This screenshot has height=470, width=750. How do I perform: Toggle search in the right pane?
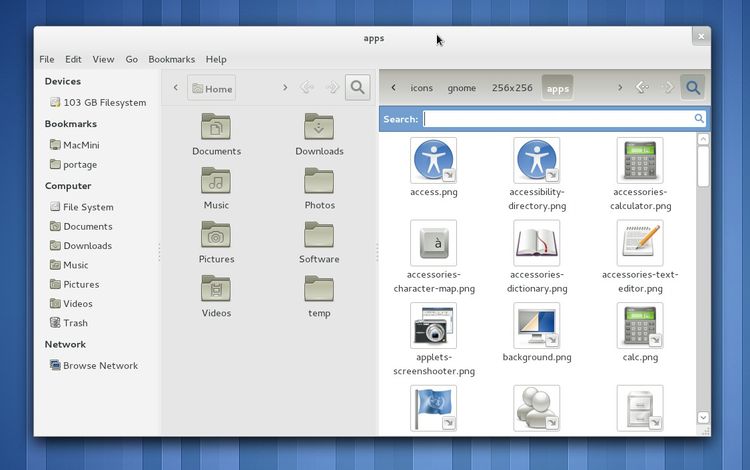pyautogui.click(x=692, y=88)
